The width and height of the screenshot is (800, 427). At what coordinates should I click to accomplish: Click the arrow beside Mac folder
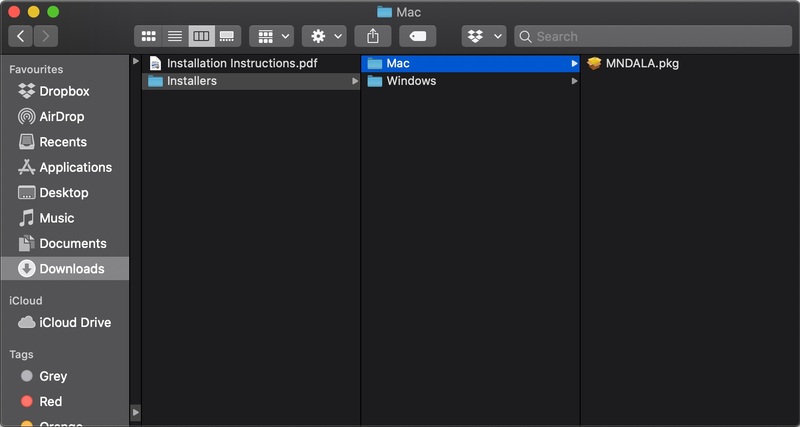click(574, 64)
